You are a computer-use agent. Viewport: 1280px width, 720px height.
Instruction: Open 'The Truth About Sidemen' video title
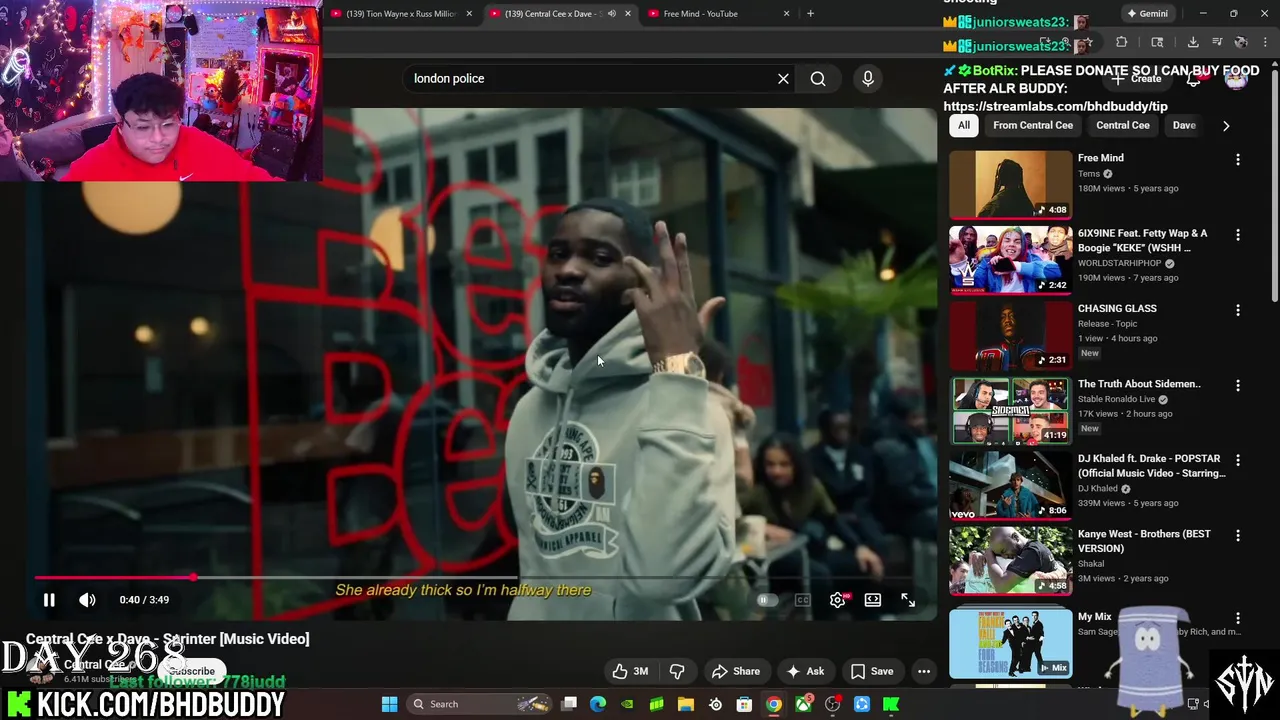tap(1139, 384)
